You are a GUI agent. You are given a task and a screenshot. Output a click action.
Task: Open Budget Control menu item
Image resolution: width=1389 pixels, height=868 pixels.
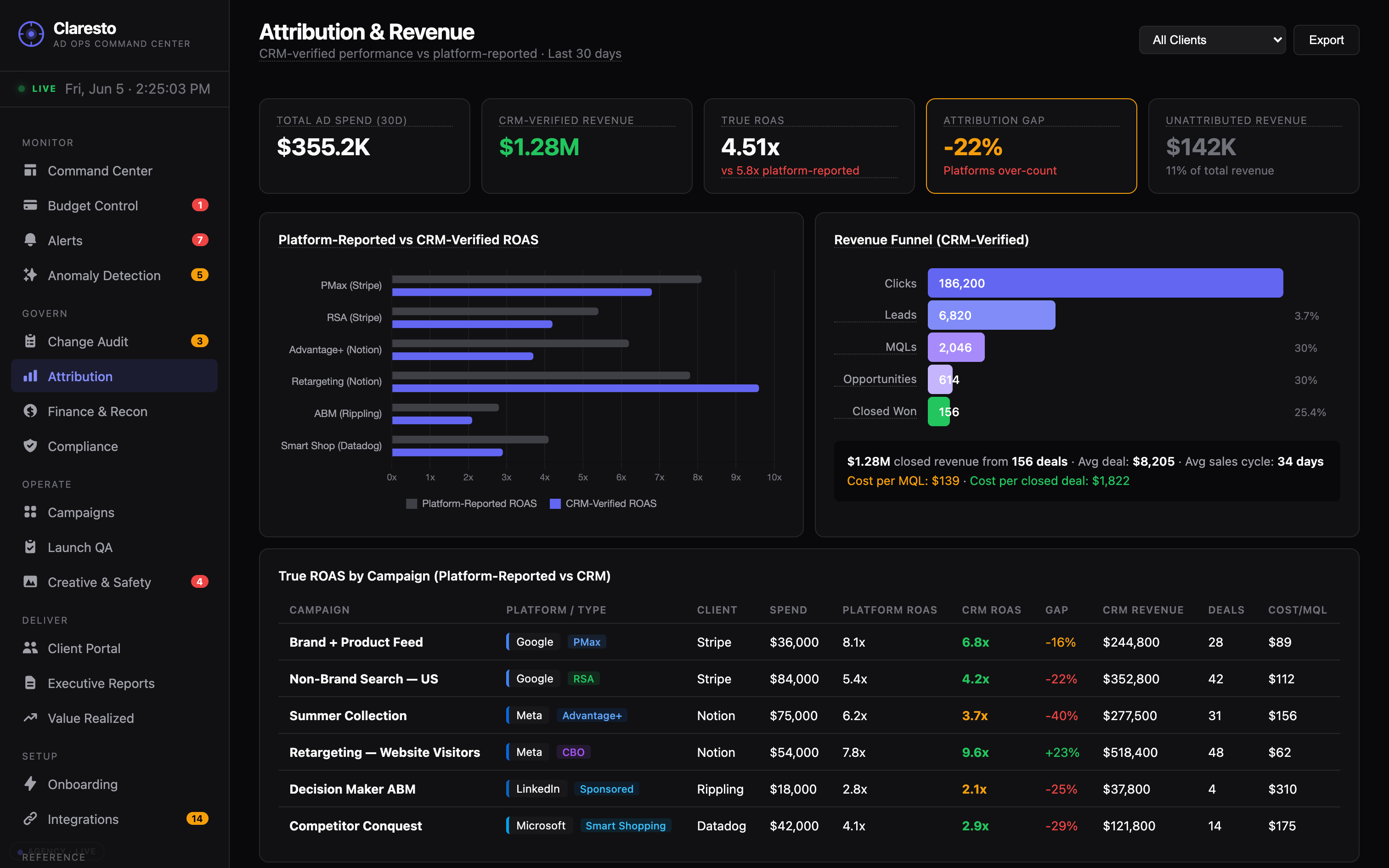click(x=114, y=206)
